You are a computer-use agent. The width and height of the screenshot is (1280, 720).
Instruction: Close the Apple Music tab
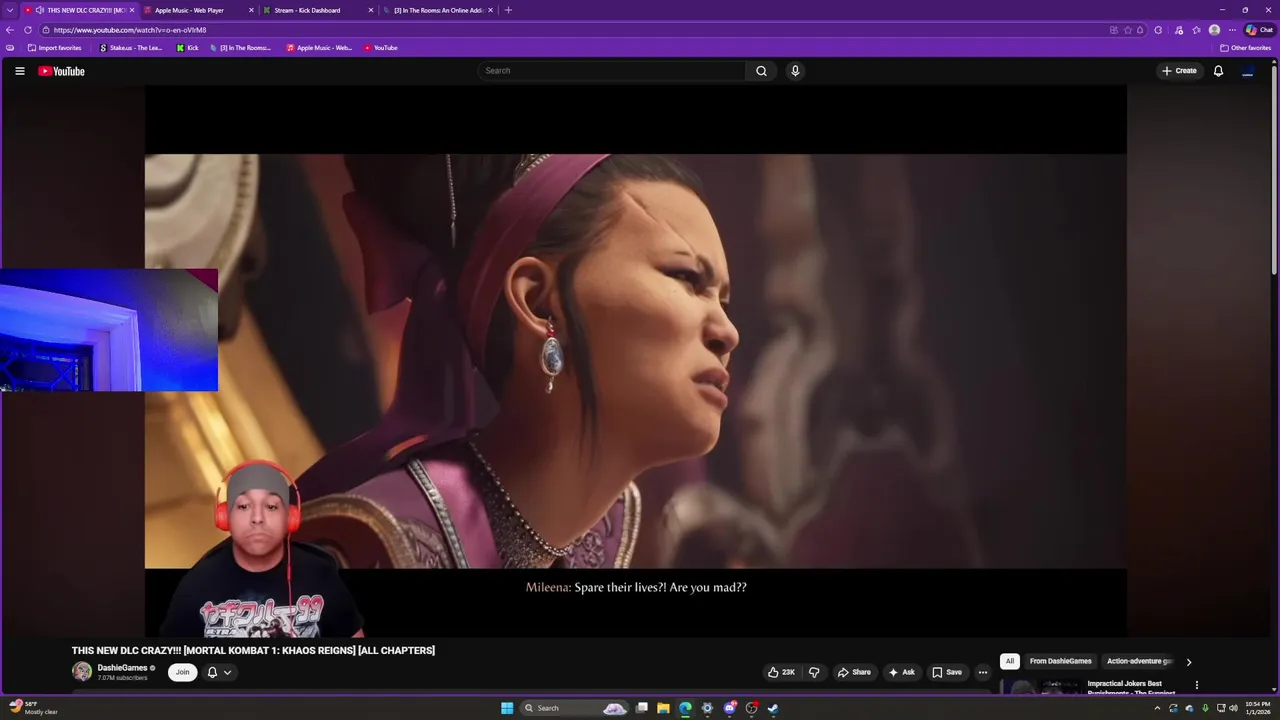click(251, 10)
